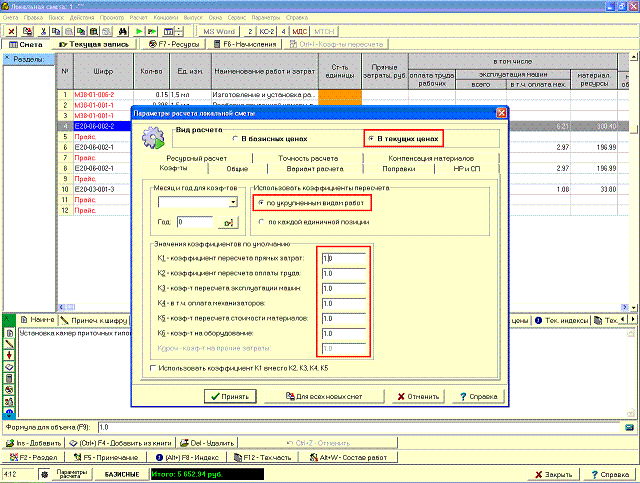Click the МДС toolbar button
The width and height of the screenshot is (640, 483).
(x=298, y=32)
